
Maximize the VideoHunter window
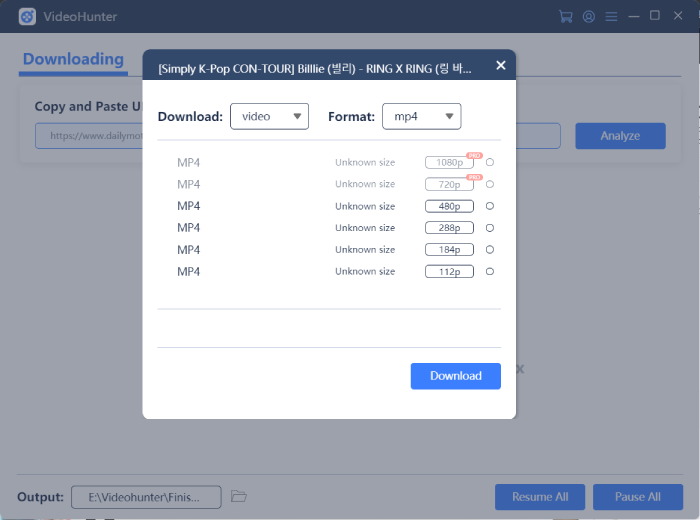pos(655,16)
